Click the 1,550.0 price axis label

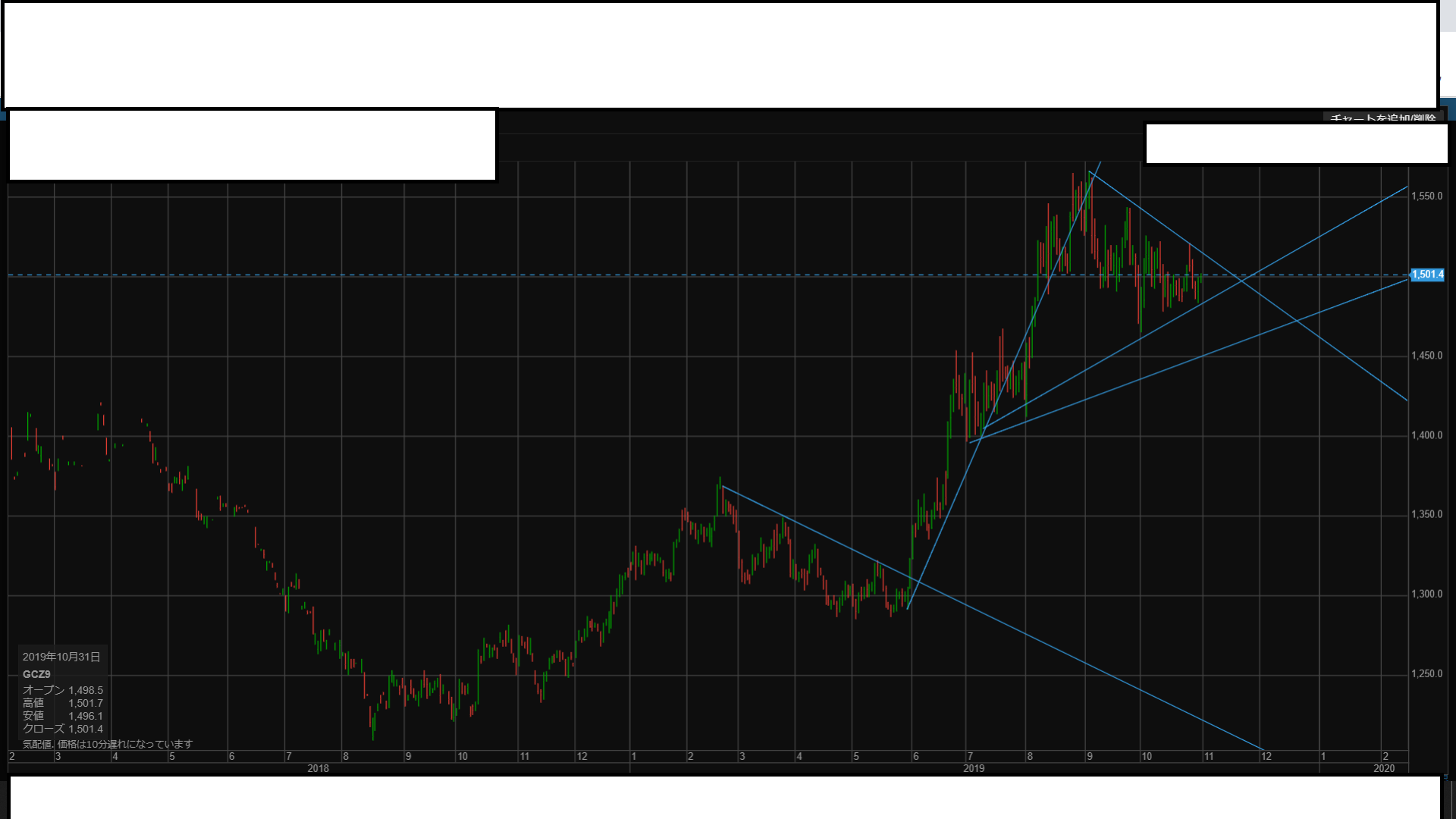click(x=1426, y=196)
